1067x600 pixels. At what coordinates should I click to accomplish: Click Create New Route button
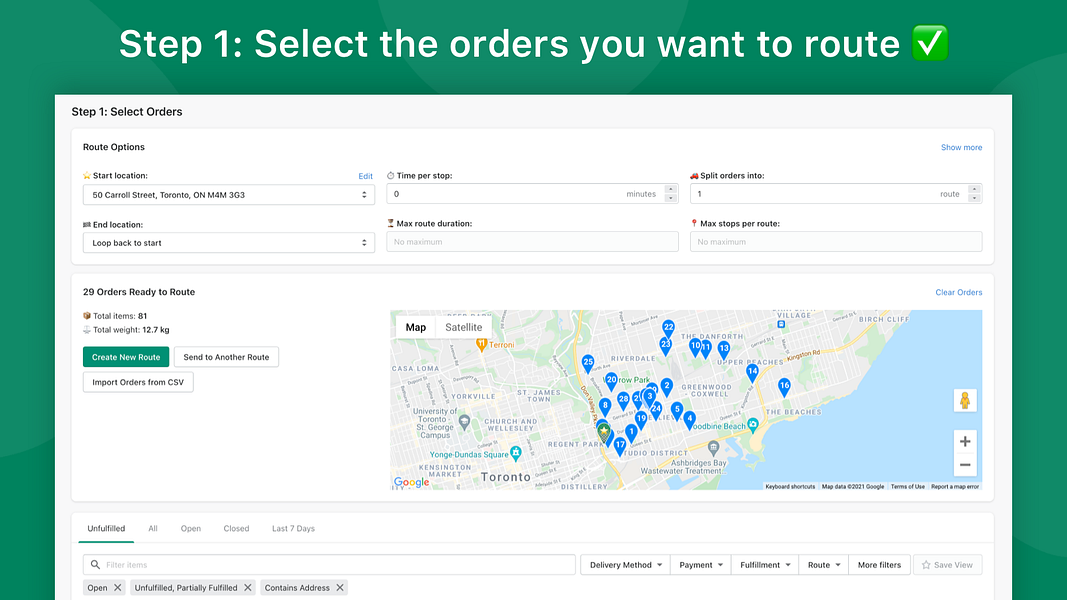pos(126,357)
